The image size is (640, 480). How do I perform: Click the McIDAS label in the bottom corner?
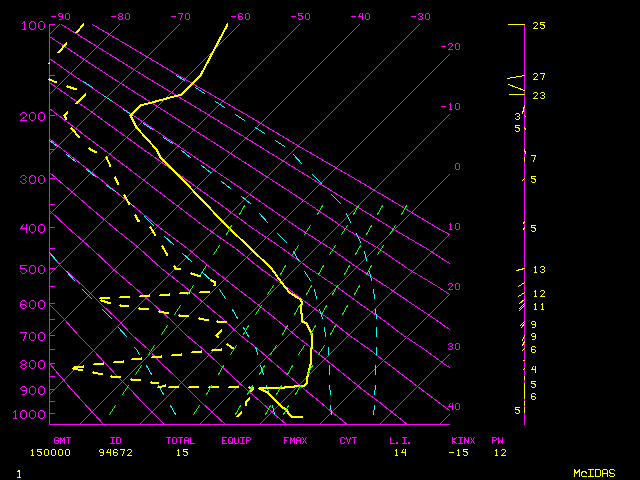[593, 472]
